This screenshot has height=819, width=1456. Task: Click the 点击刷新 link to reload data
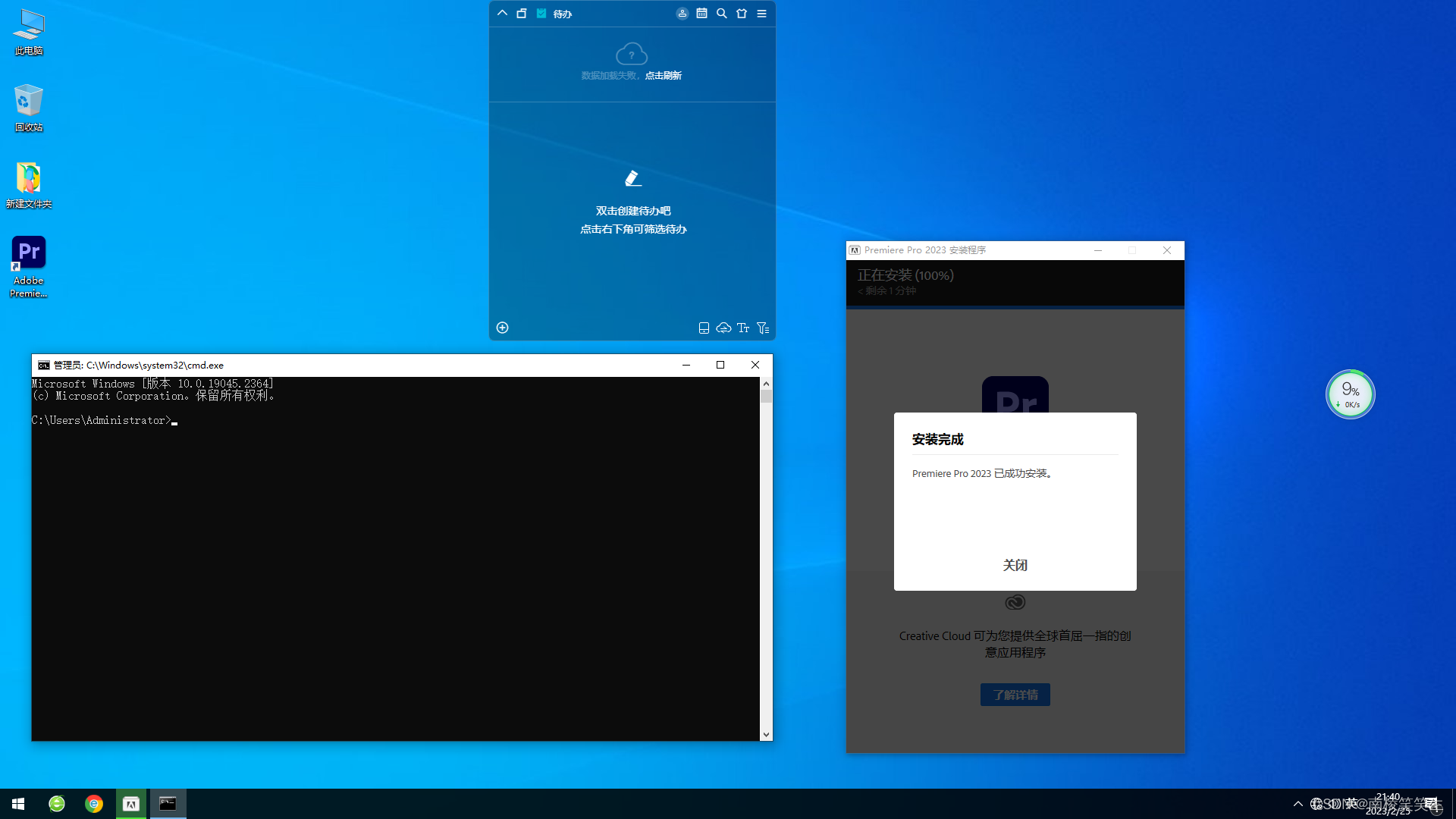coord(664,76)
